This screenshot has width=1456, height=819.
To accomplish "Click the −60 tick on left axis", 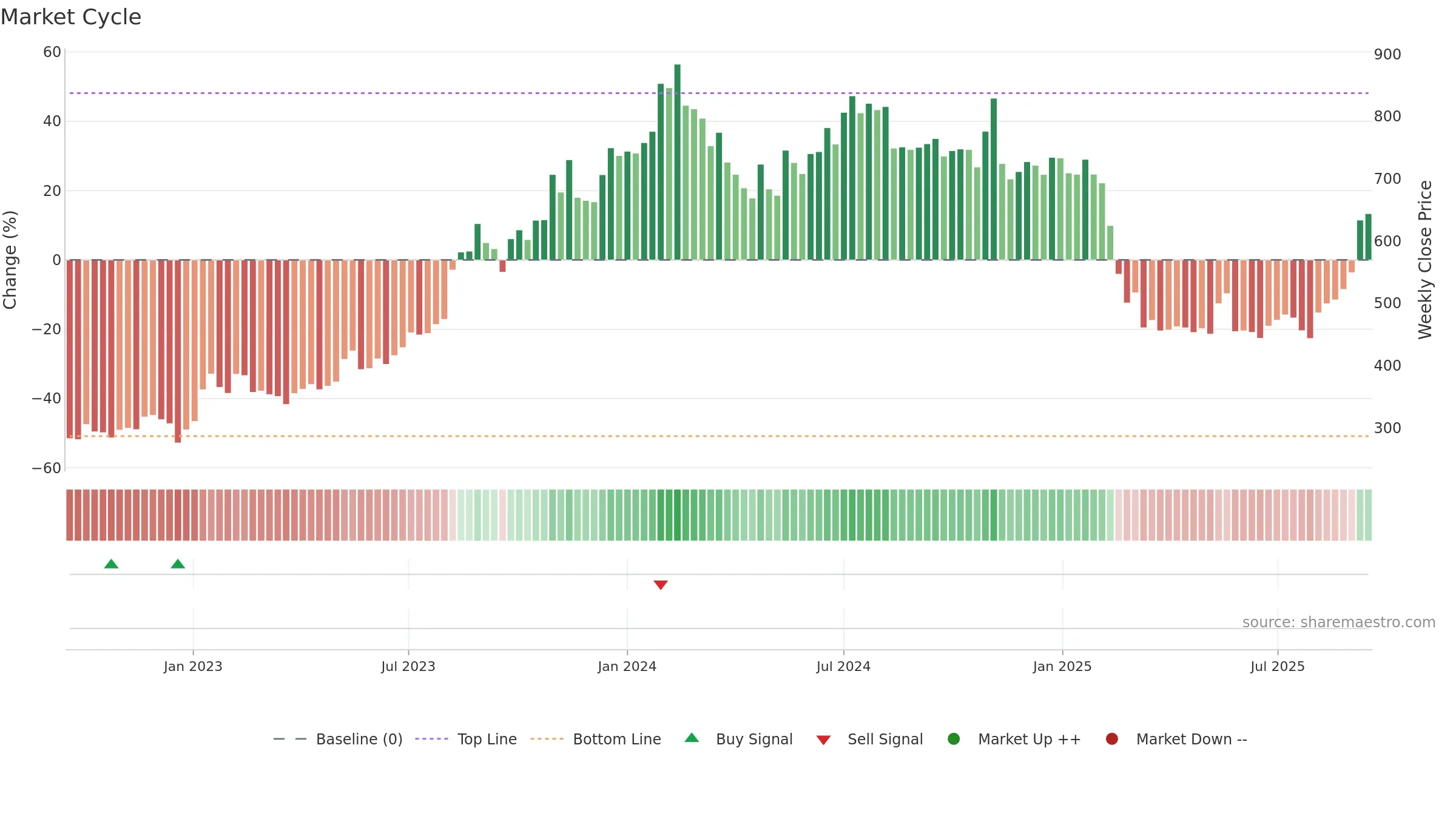I will pos(47,468).
